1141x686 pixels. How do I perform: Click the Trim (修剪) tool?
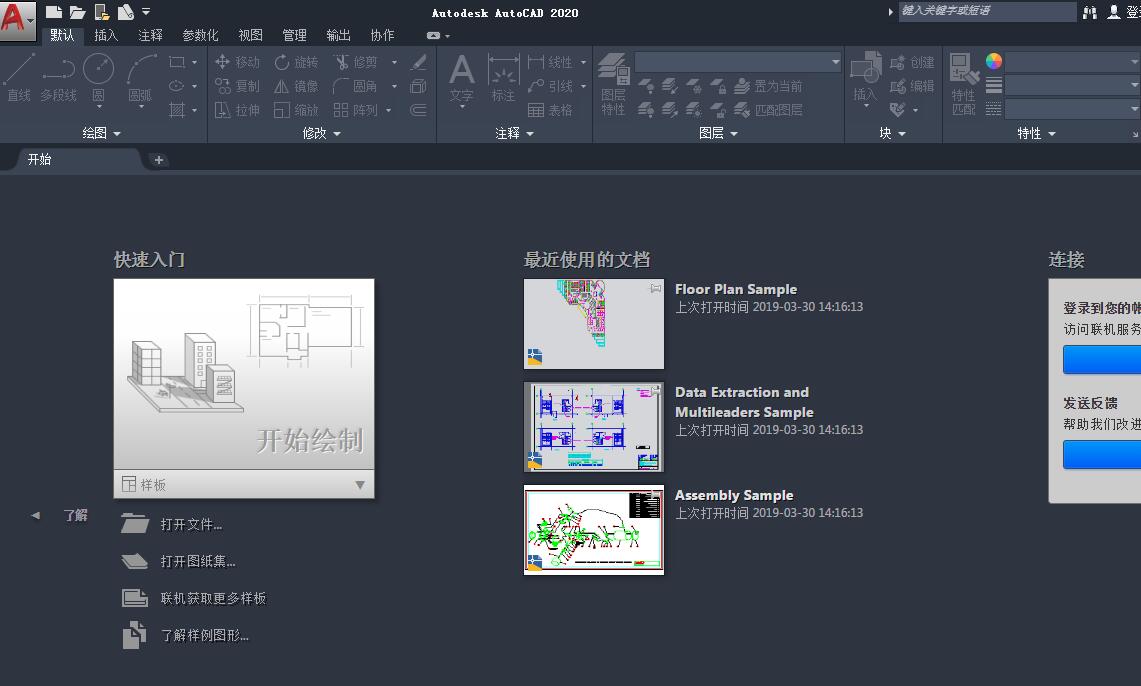pyautogui.click(x=356, y=63)
